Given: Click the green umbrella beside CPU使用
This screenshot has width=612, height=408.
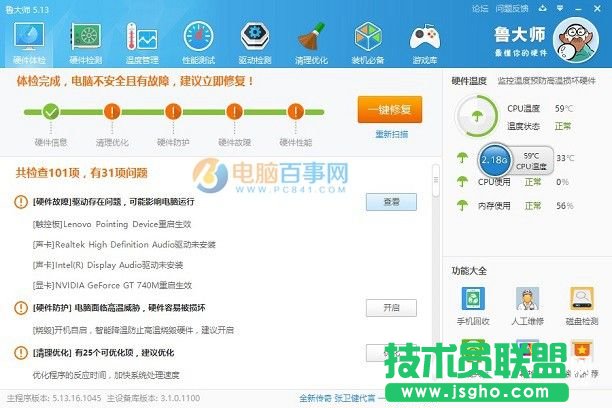Looking at the screenshot, I should tap(463, 182).
